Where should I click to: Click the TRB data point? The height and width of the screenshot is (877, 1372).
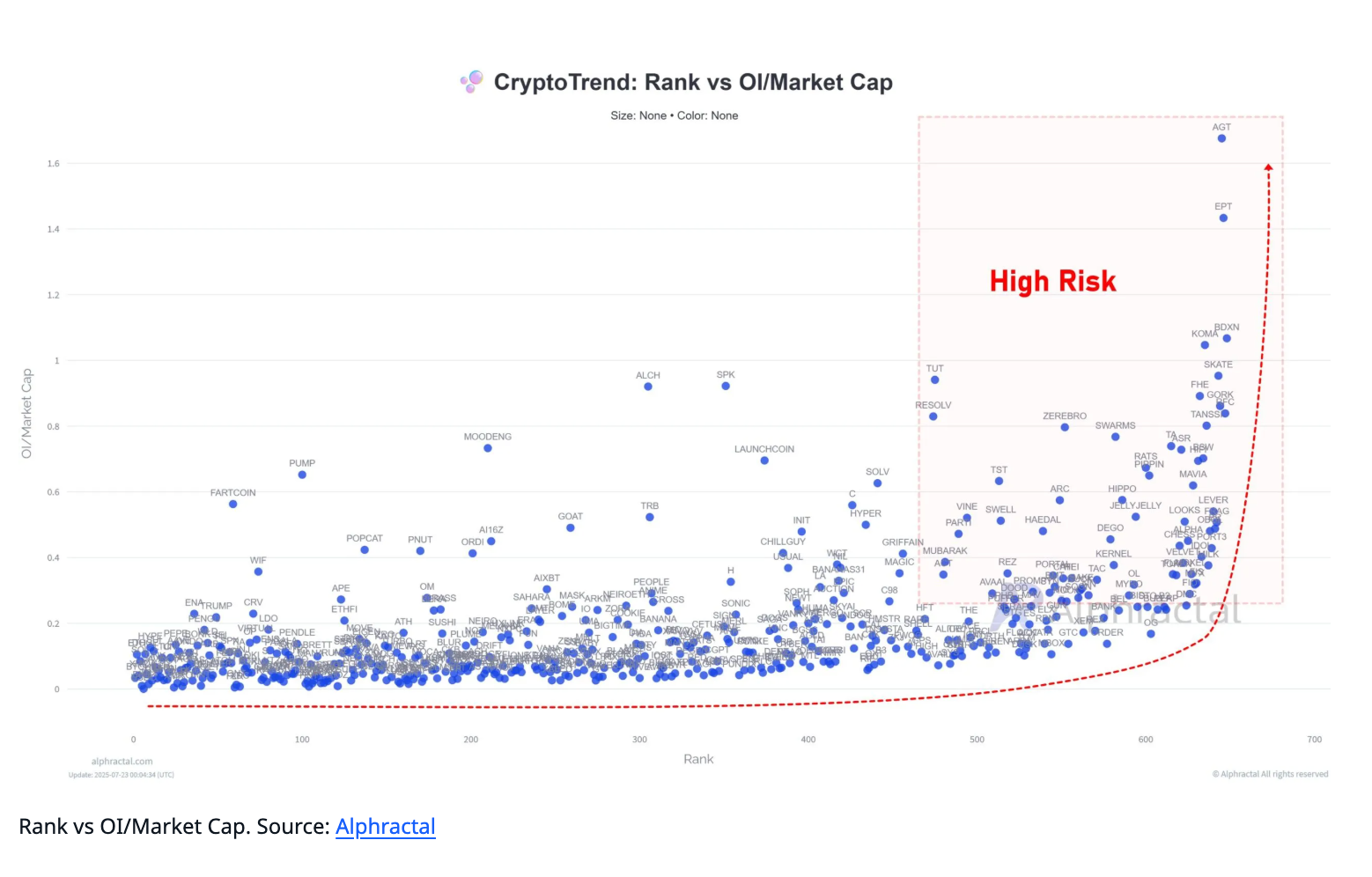[650, 517]
